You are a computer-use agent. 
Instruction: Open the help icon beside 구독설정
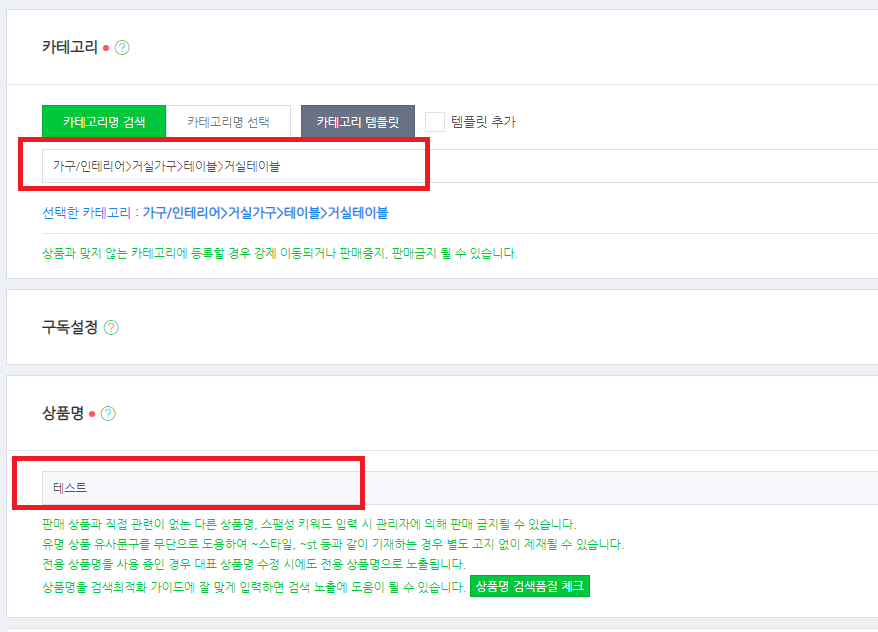point(111,327)
